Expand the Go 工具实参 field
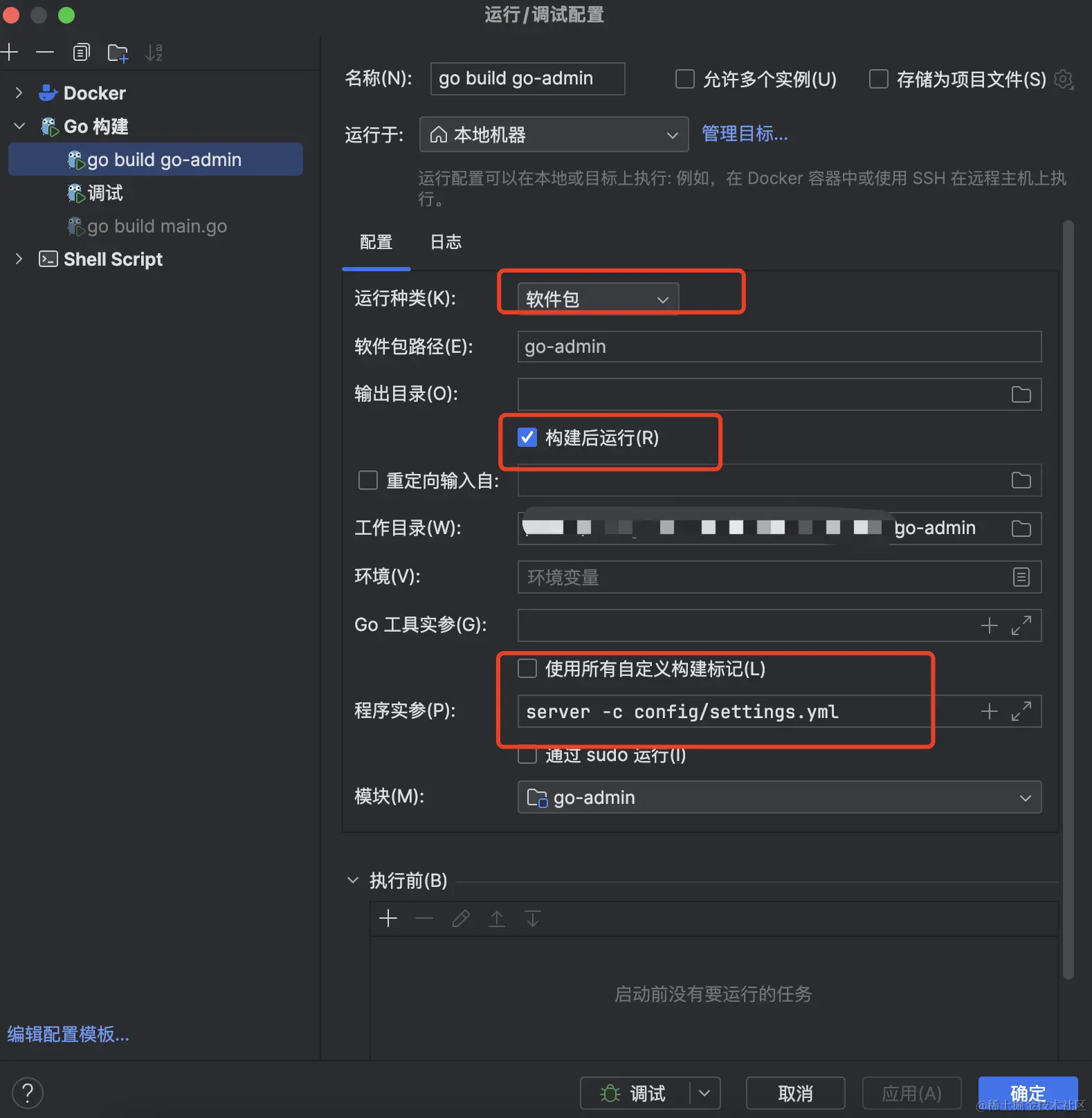 click(x=1021, y=625)
